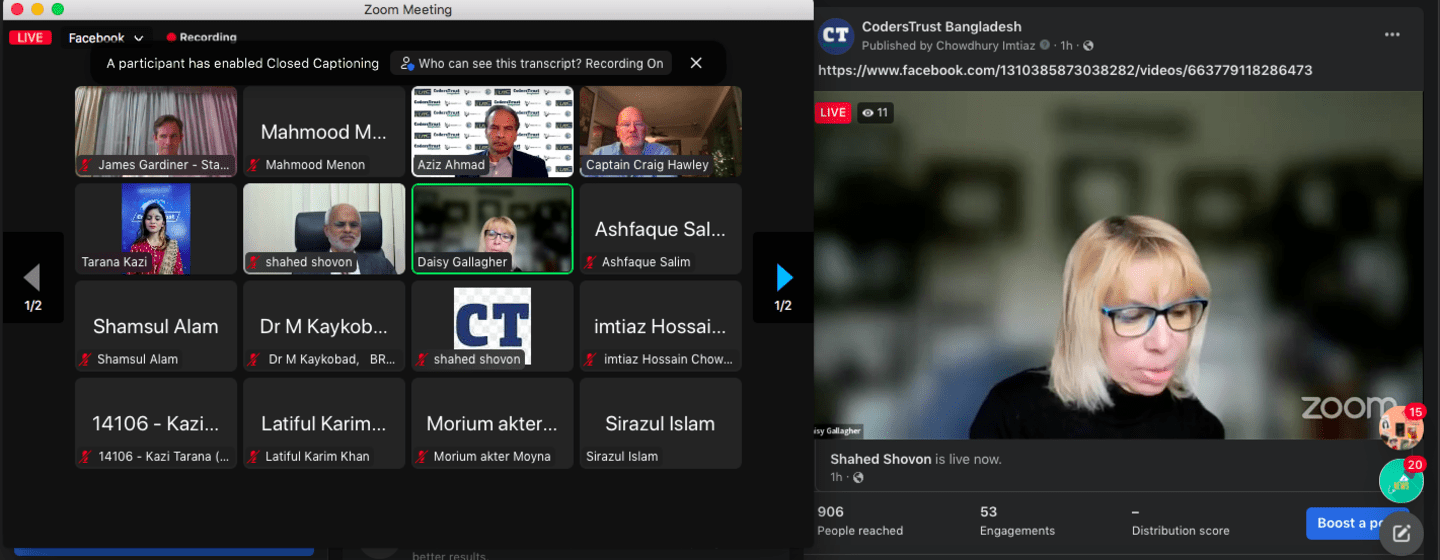
Task: Open the chat head with 15 notifications
Action: [x=1401, y=427]
